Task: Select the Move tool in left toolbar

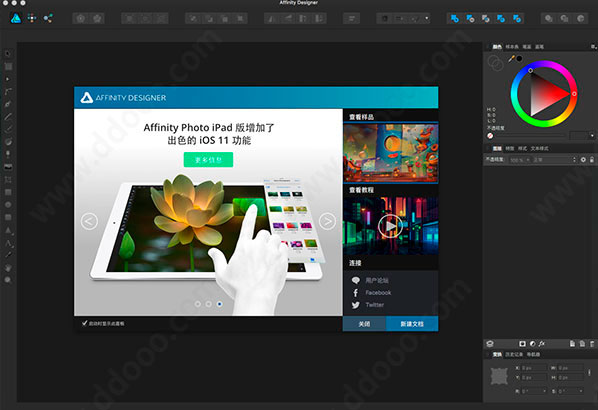Action: [8, 54]
